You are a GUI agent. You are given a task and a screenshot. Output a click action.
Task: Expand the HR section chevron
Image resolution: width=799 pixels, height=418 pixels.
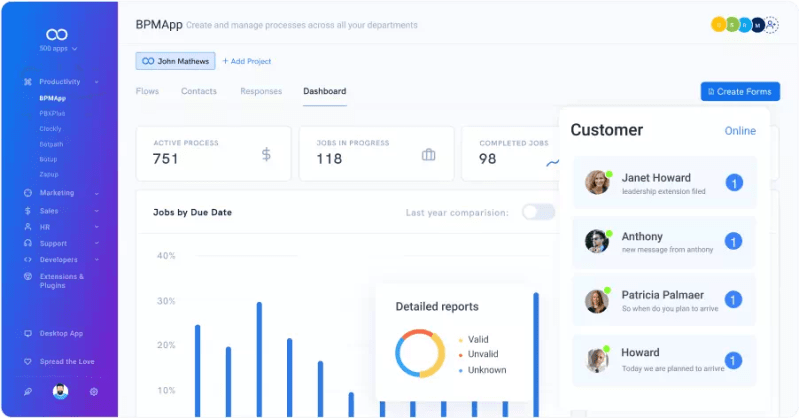tap(96, 227)
